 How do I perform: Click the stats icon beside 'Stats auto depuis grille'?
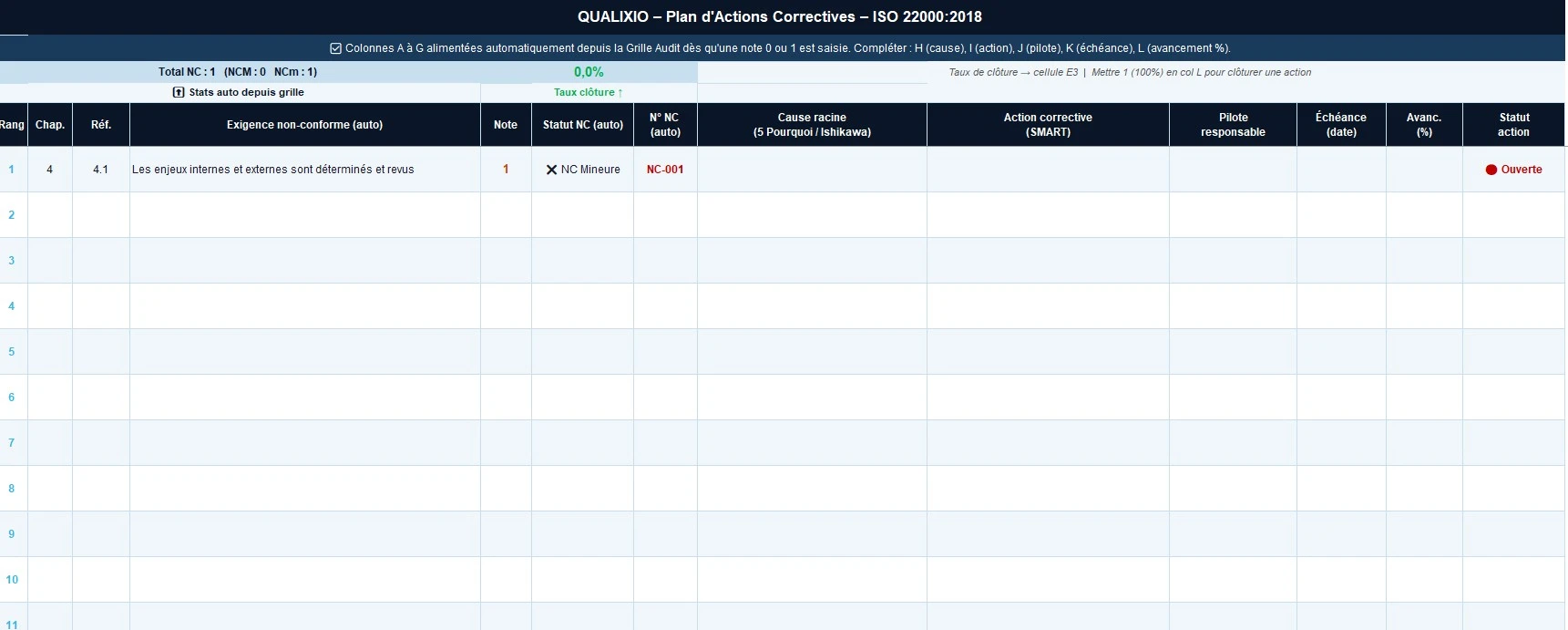pos(179,92)
